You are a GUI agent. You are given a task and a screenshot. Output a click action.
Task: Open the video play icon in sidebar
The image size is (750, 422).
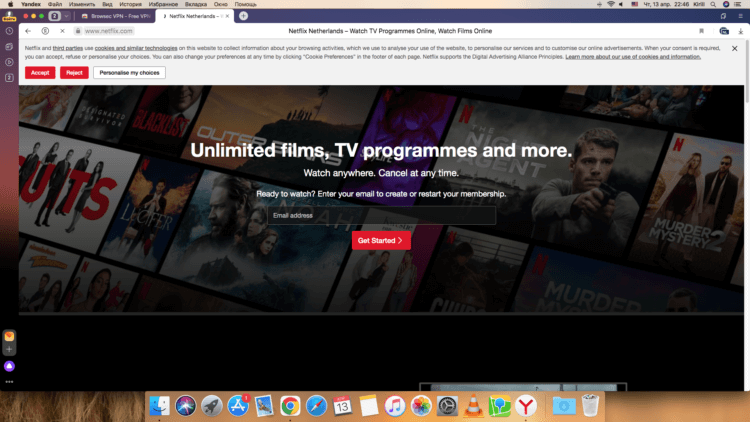(x=9, y=62)
